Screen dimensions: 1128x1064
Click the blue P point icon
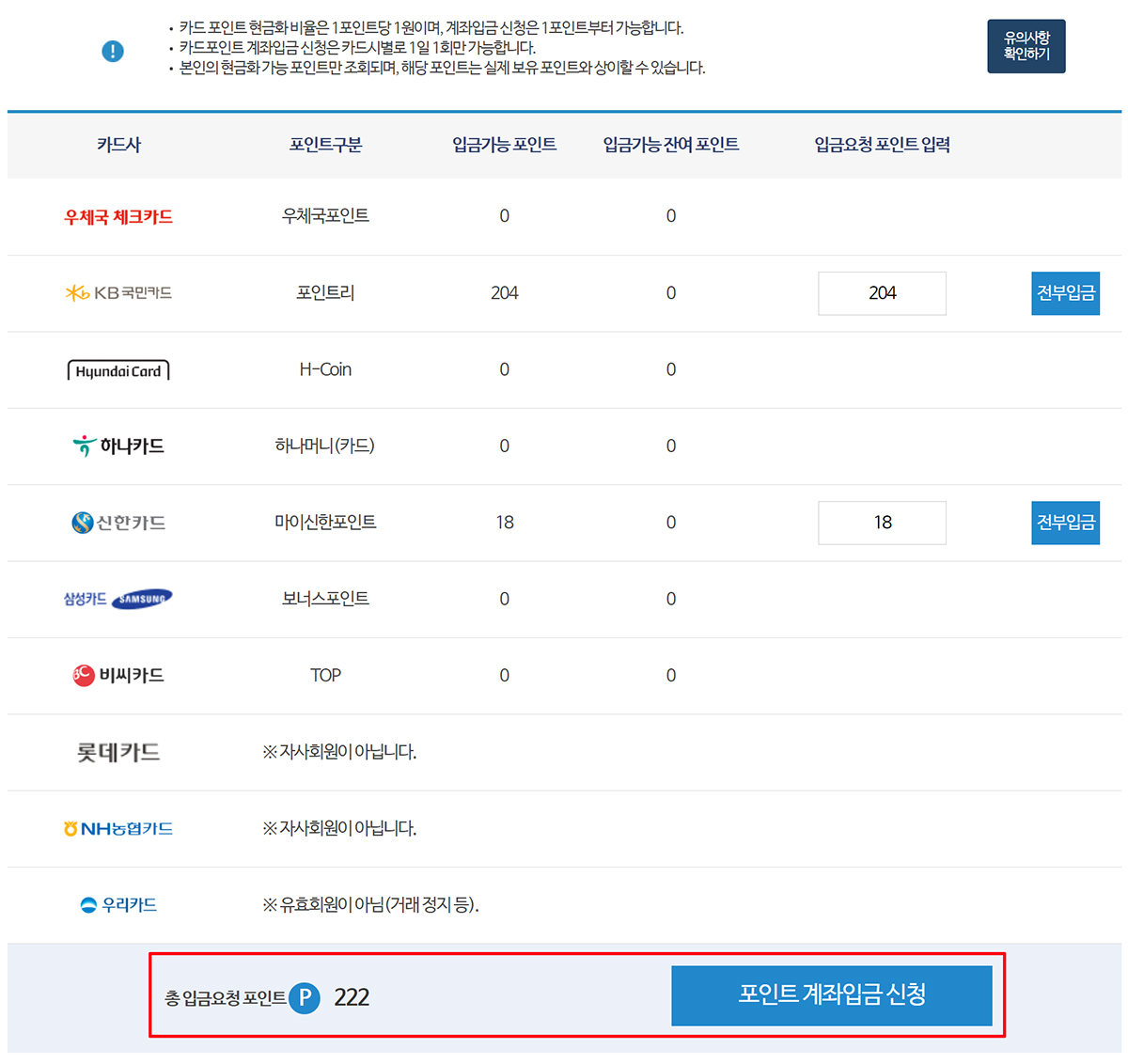(x=305, y=997)
